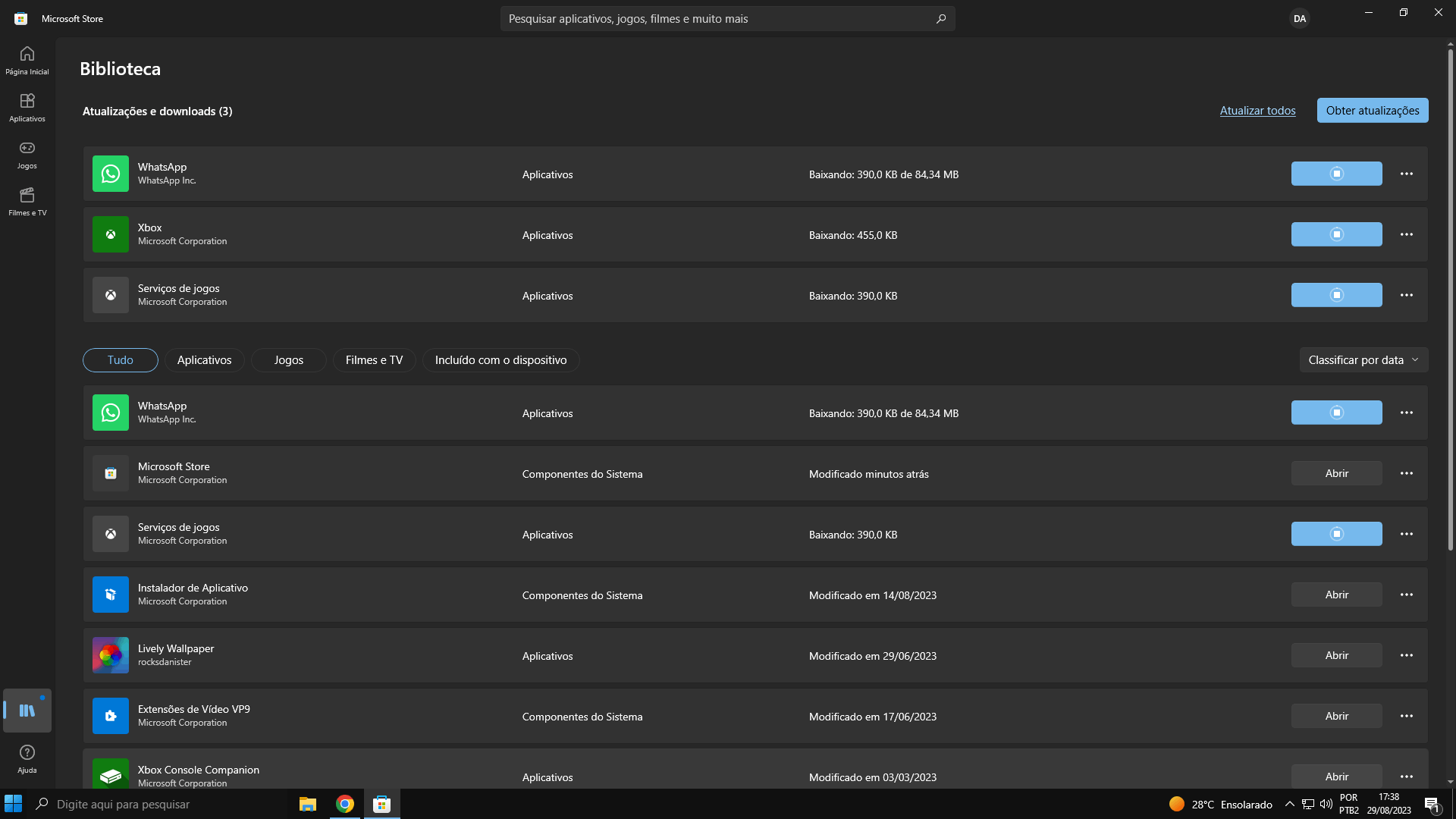1456x819 pixels.
Task: Open Ajuda help in the sidebar
Action: (27, 759)
